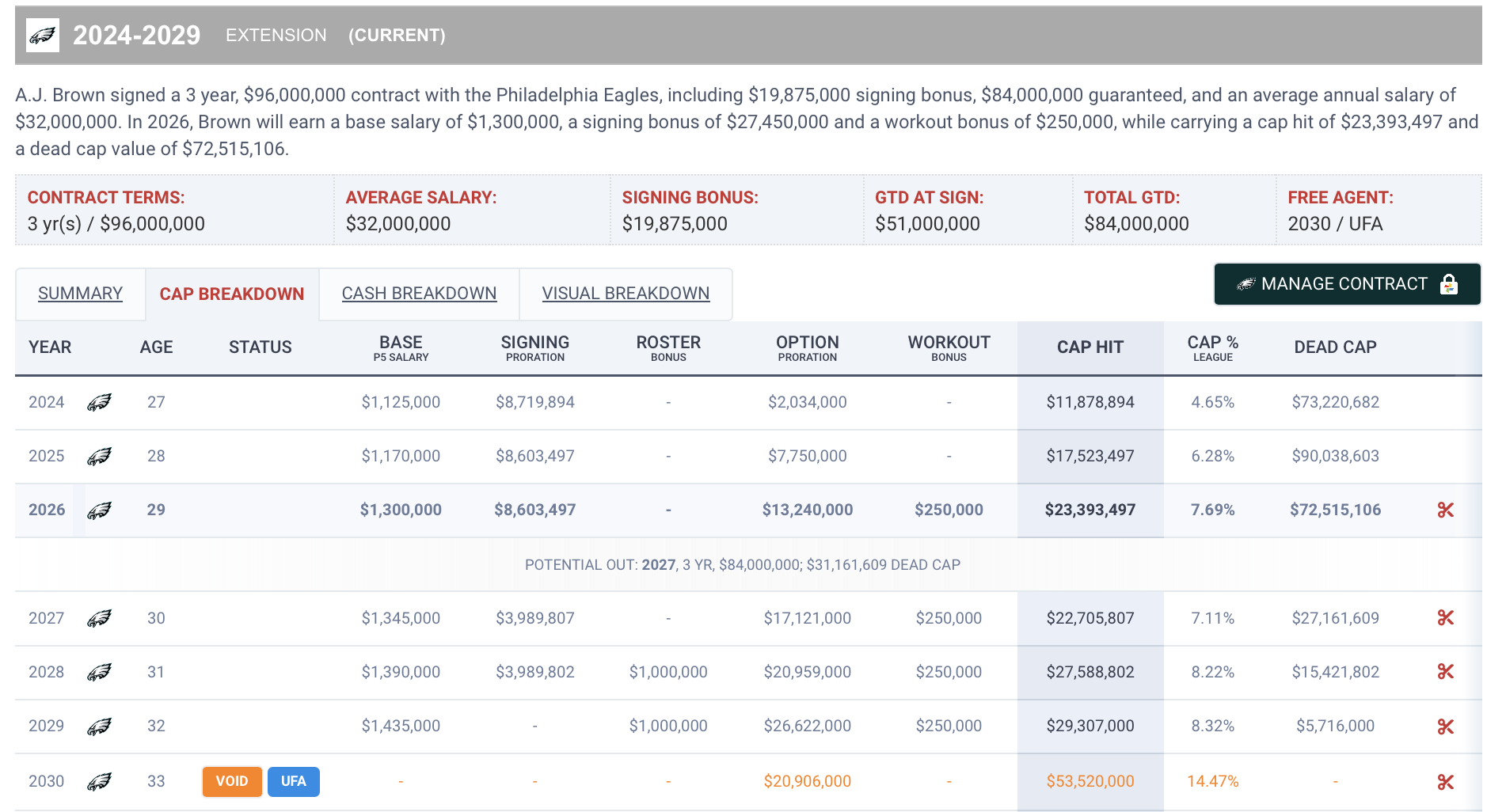Click the Manage Contract button
This screenshot has height=812, width=1487.
1346,284
